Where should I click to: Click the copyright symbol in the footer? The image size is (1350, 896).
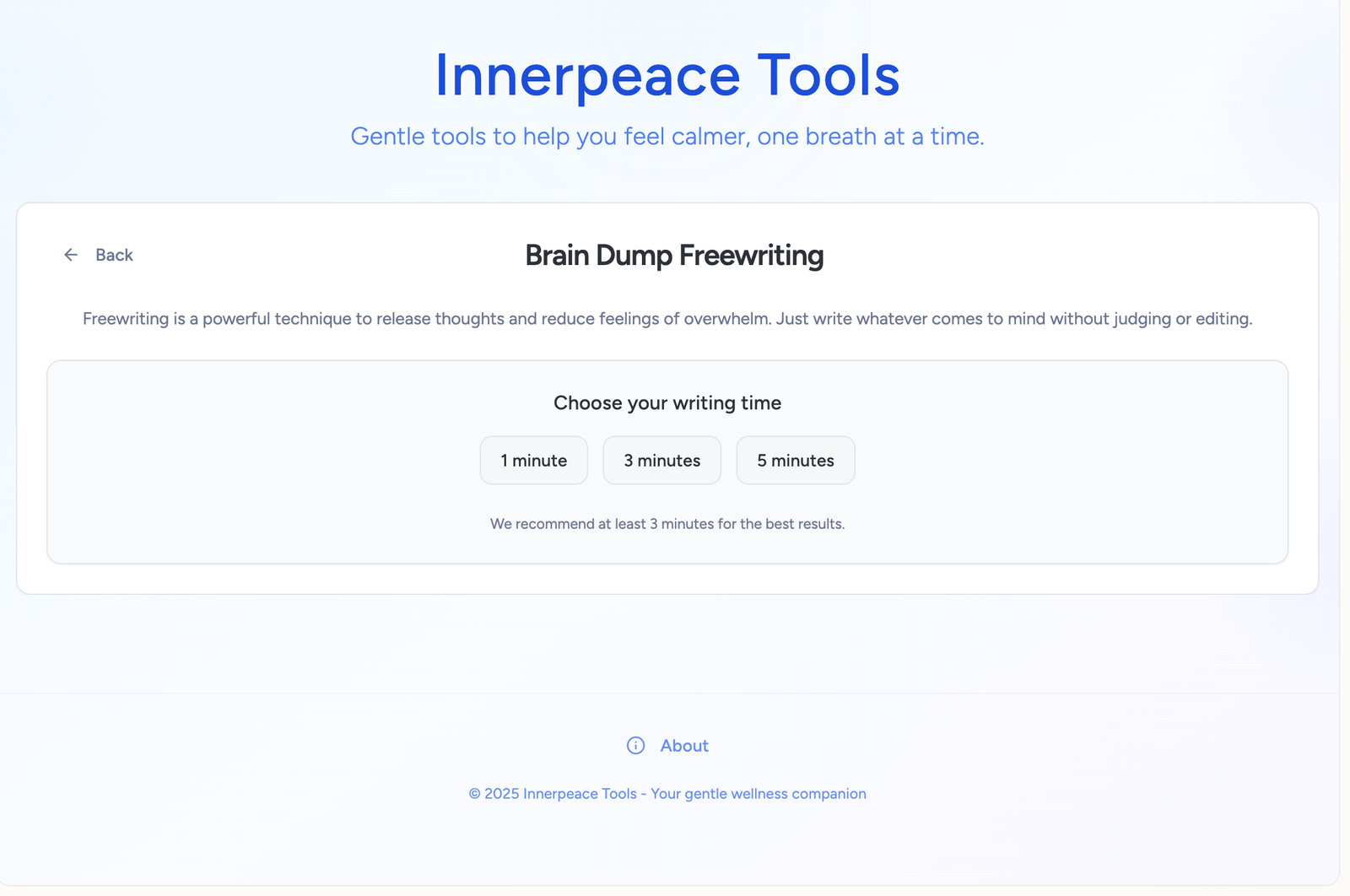[x=475, y=794]
